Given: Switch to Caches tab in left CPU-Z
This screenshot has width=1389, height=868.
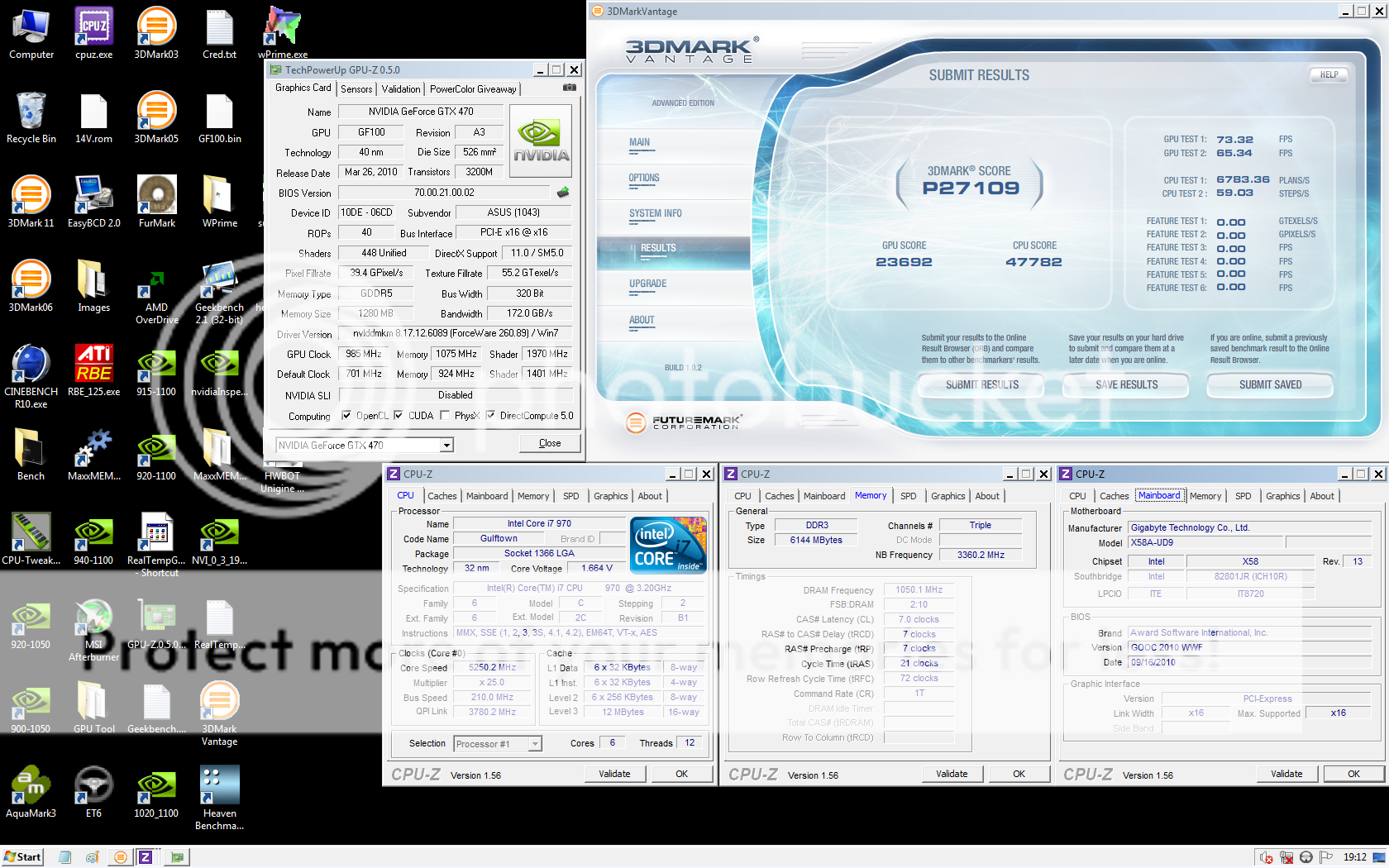Looking at the screenshot, I should tap(442, 496).
